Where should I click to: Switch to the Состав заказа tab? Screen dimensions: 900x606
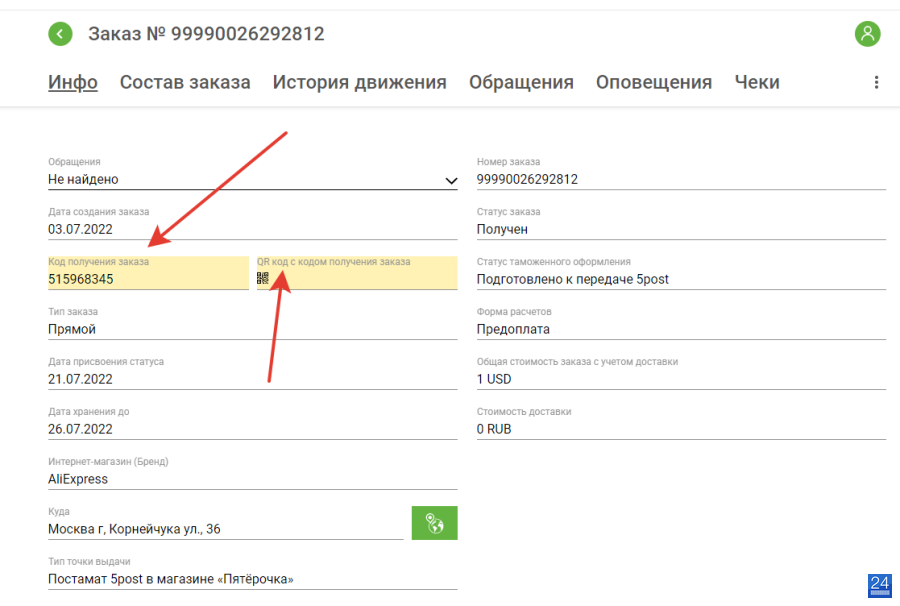pyautogui.click(x=185, y=82)
